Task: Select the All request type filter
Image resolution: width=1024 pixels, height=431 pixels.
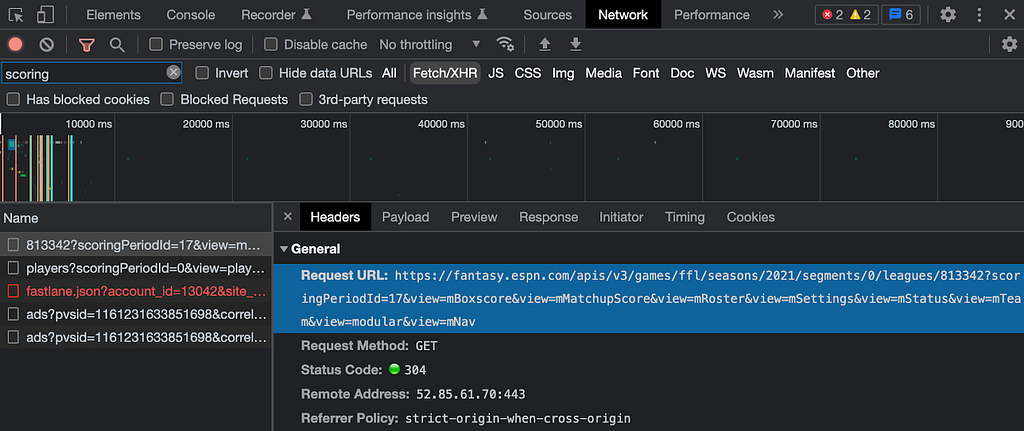Action: pyautogui.click(x=389, y=72)
